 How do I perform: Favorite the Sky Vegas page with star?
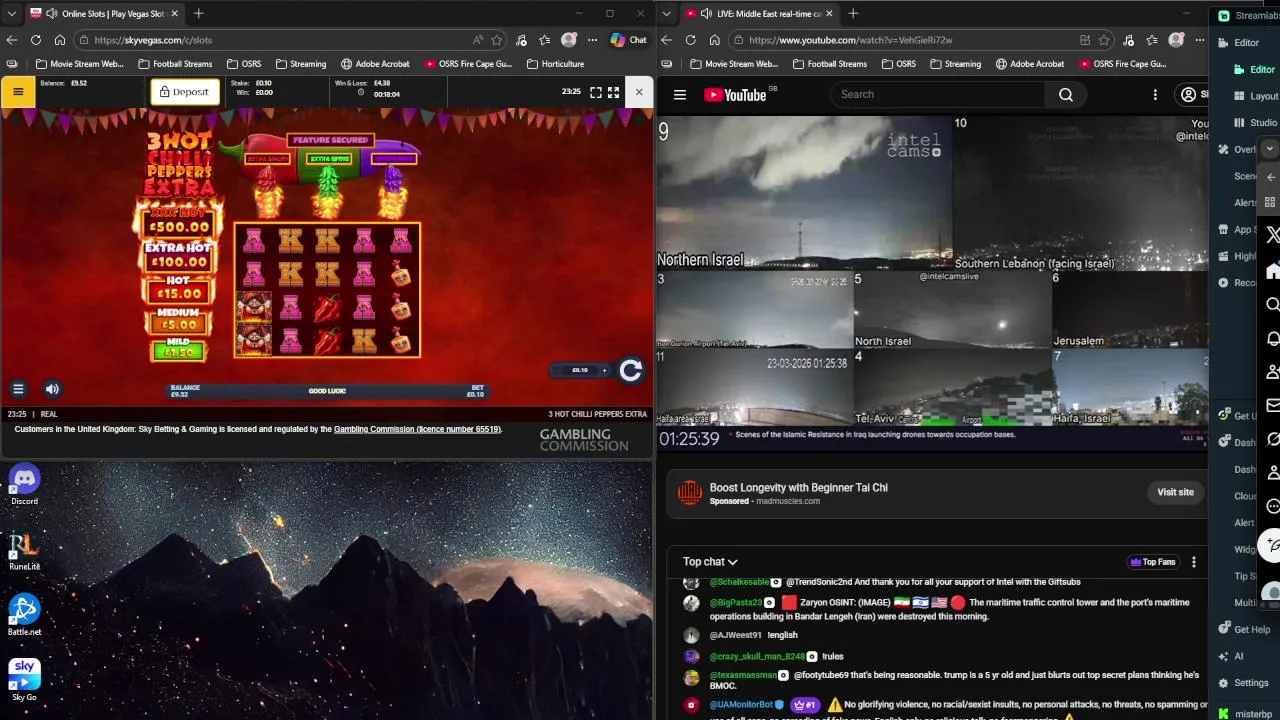[x=496, y=40]
